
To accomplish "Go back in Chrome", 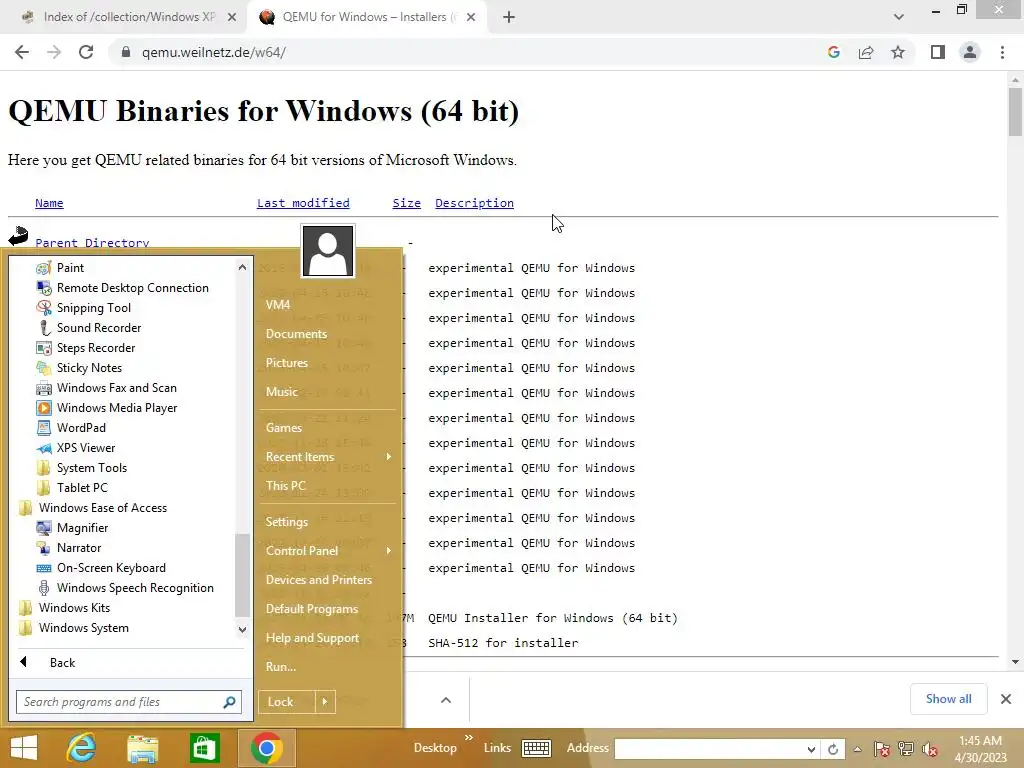I will [22, 52].
